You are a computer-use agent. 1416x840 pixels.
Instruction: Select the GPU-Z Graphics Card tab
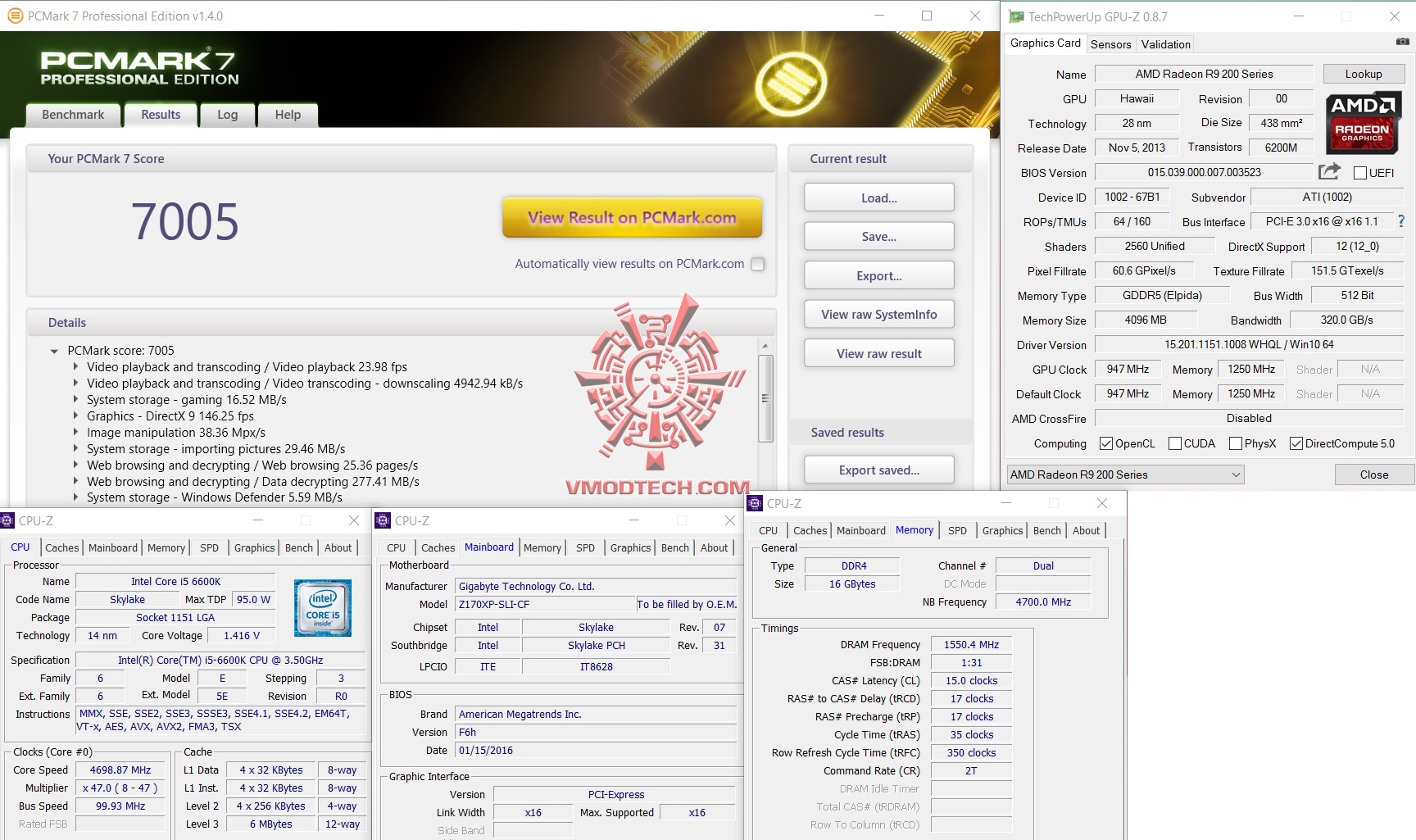[1046, 43]
